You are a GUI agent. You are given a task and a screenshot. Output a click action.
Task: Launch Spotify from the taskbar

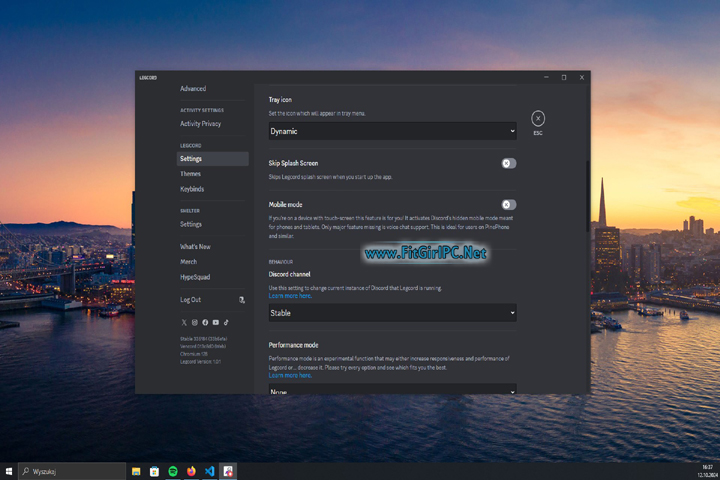coord(172,471)
